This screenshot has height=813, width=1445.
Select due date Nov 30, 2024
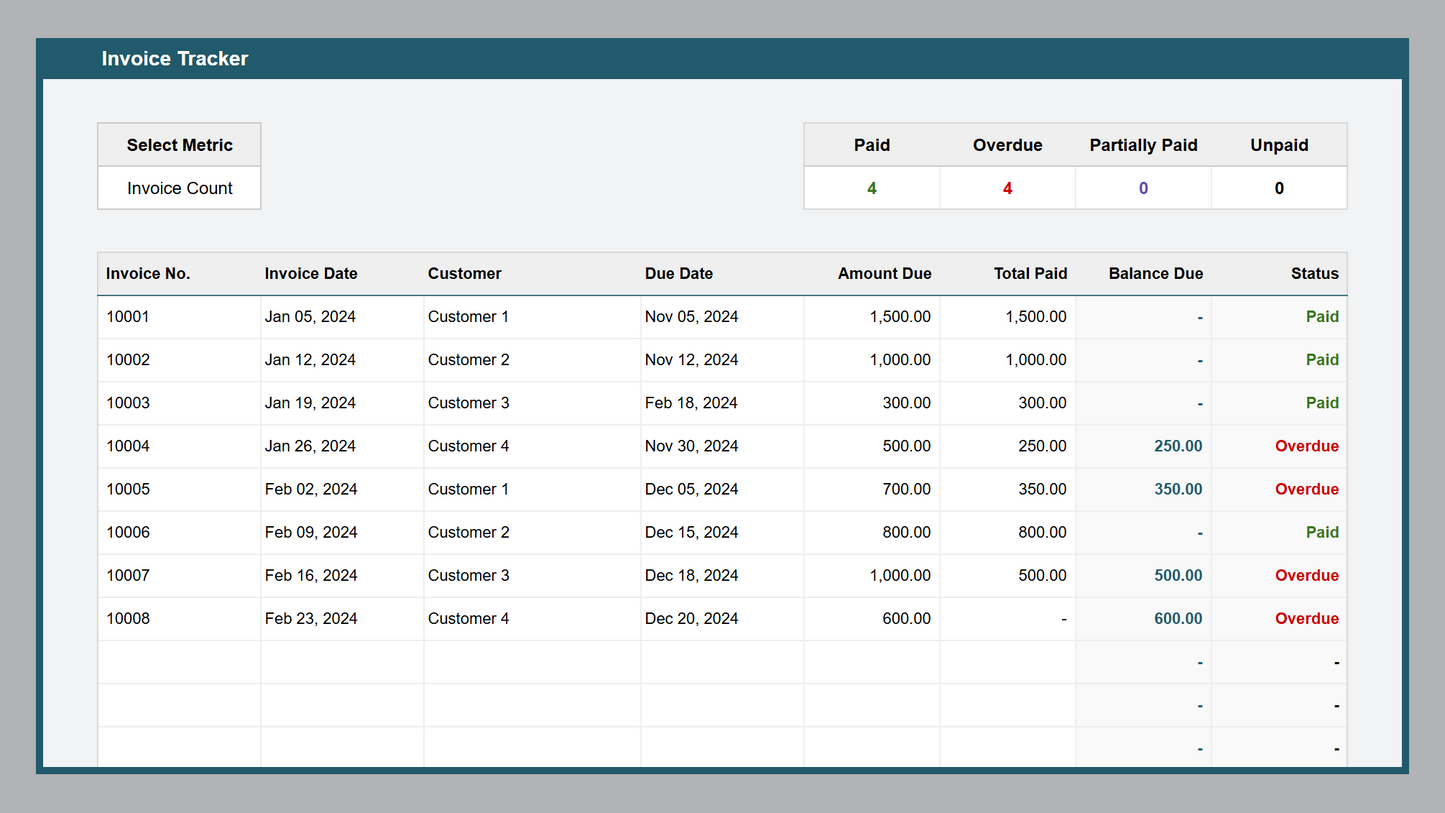[691, 446]
